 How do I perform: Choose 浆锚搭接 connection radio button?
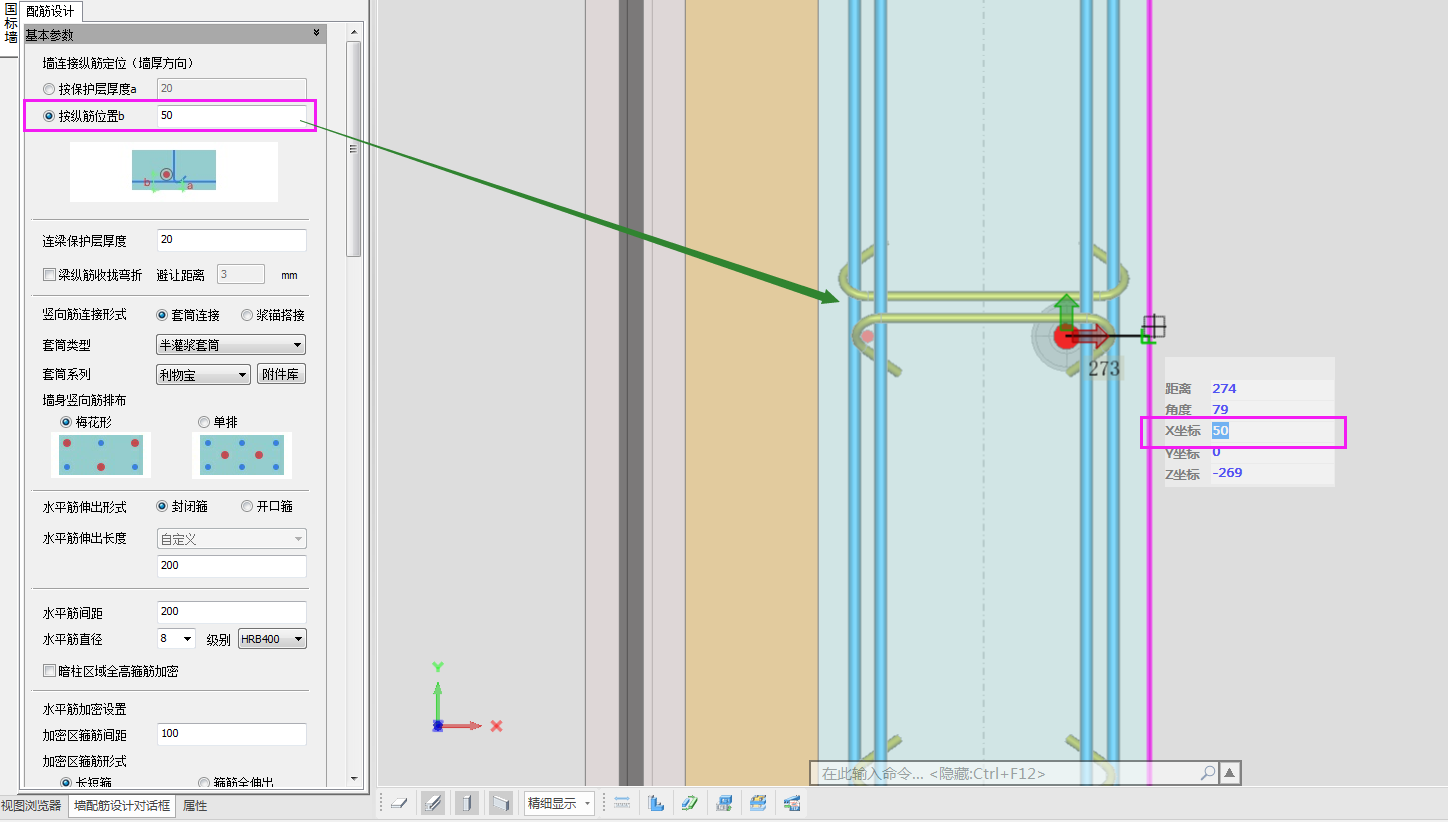247,315
